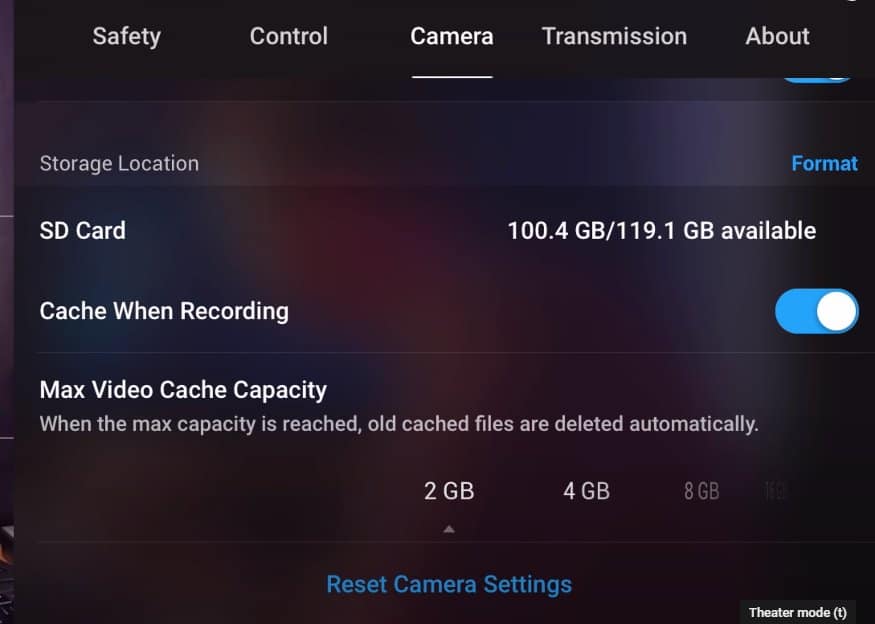Viewport: 875px width, 624px height.
Task: Click the SD Card label
Action: (83, 231)
